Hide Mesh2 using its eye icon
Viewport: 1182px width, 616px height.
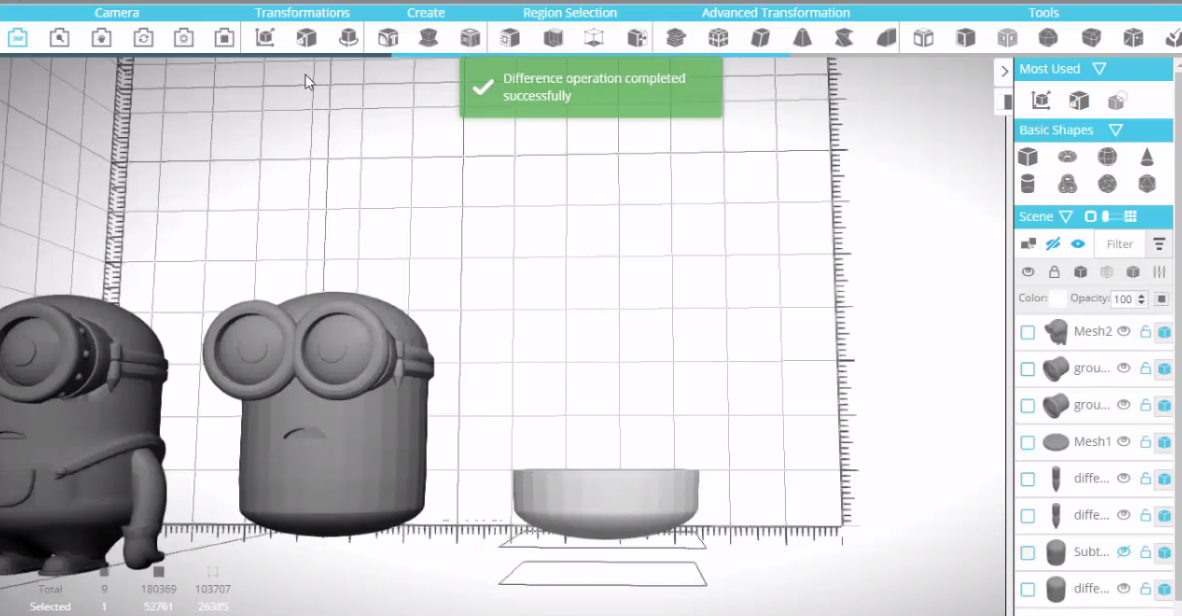(1124, 332)
